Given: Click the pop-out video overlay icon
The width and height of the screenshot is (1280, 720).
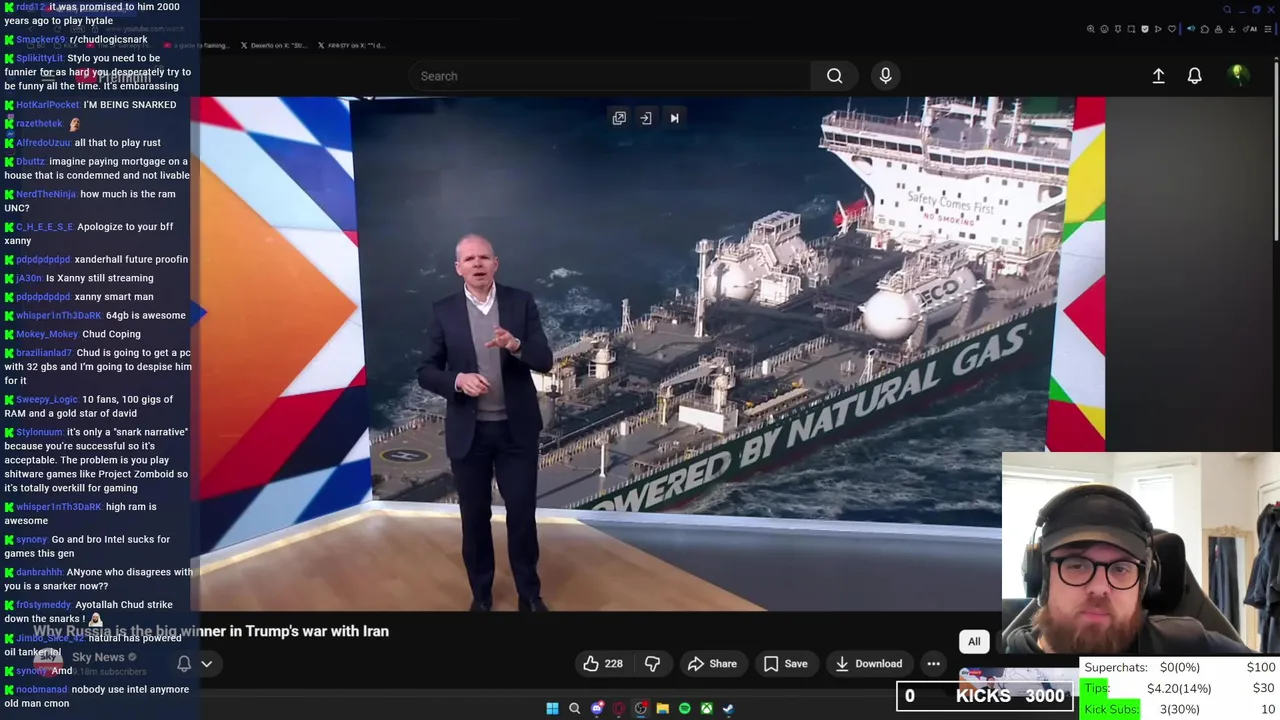Looking at the screenshot, I should (x=619, y=118).
